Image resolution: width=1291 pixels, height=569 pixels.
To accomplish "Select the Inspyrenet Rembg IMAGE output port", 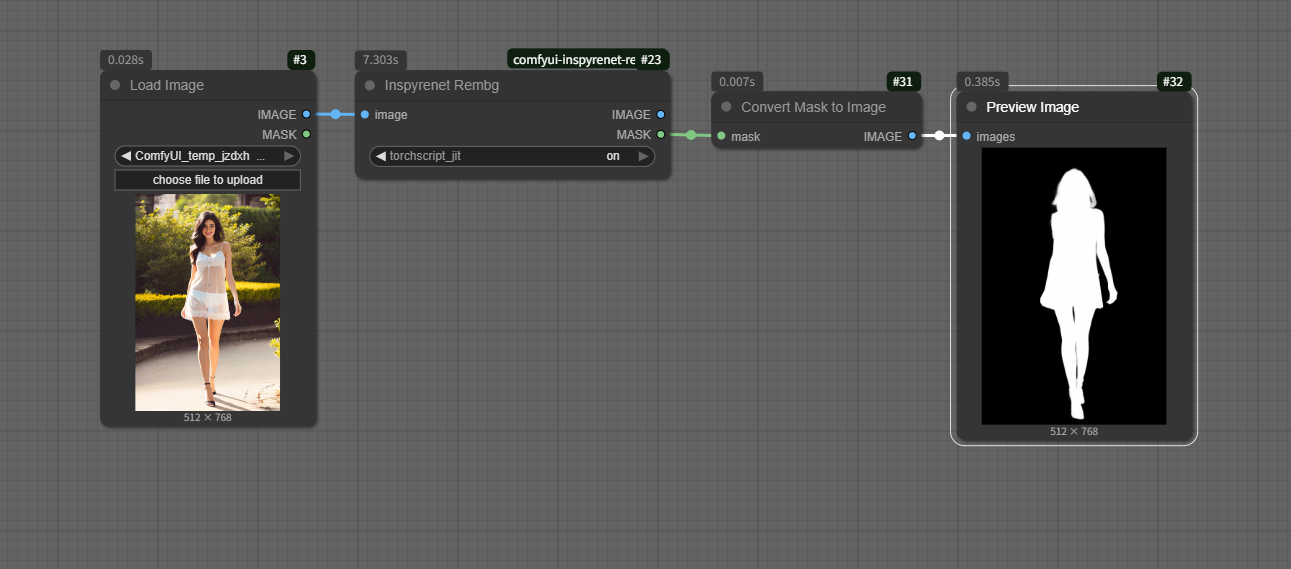I will (x=661, y=115).
